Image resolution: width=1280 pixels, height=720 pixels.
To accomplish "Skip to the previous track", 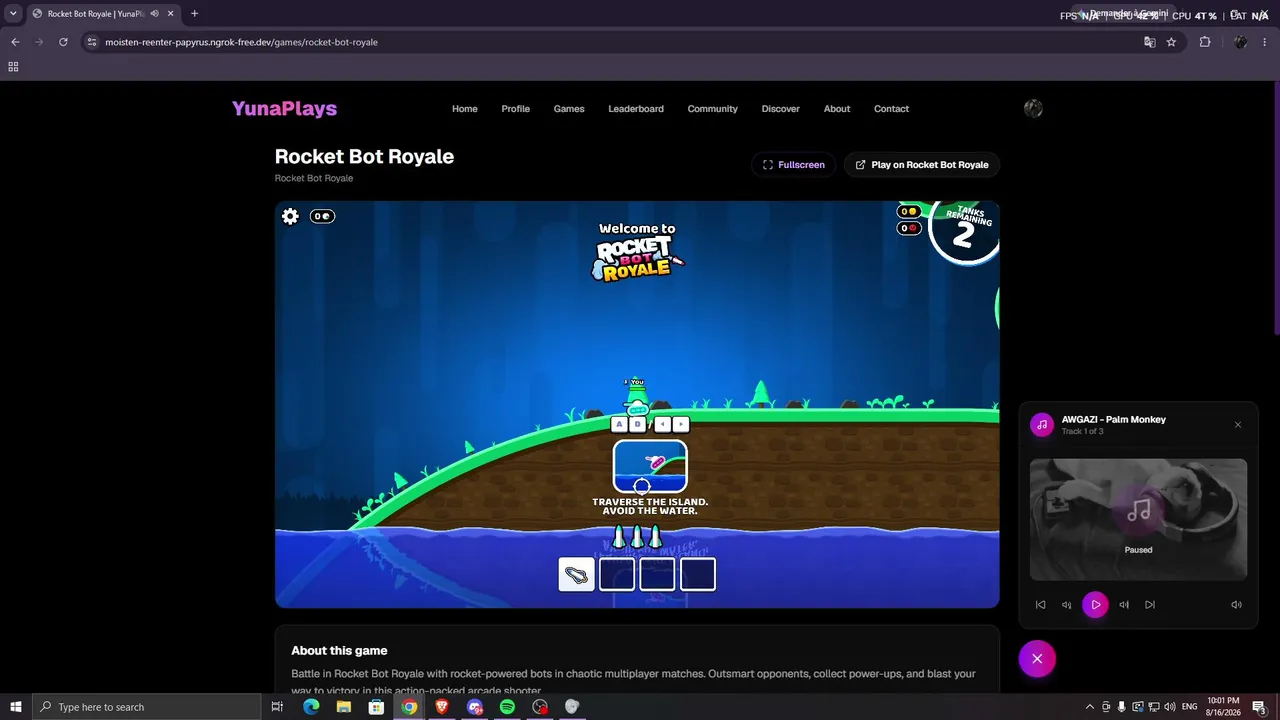I will pos(1040,604).
